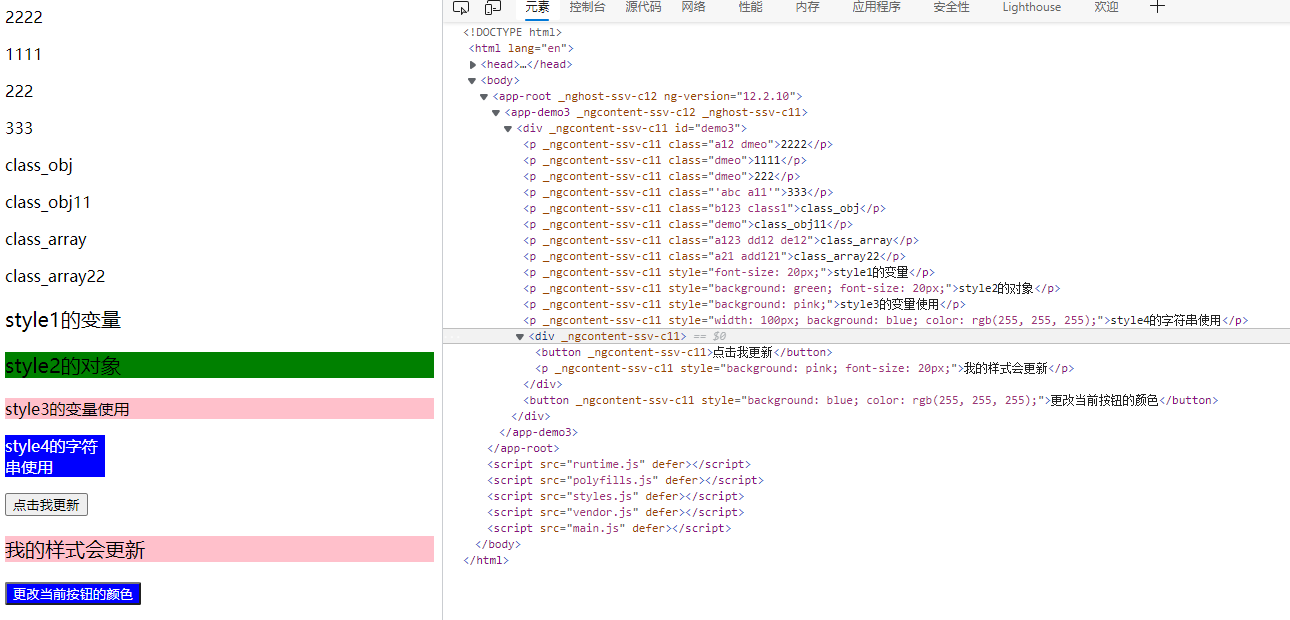Image resolution: width=1290 pixels, height=620 pixels.
Task: Select the p element with class b123 class1
Action: click(x=704, y=208)
